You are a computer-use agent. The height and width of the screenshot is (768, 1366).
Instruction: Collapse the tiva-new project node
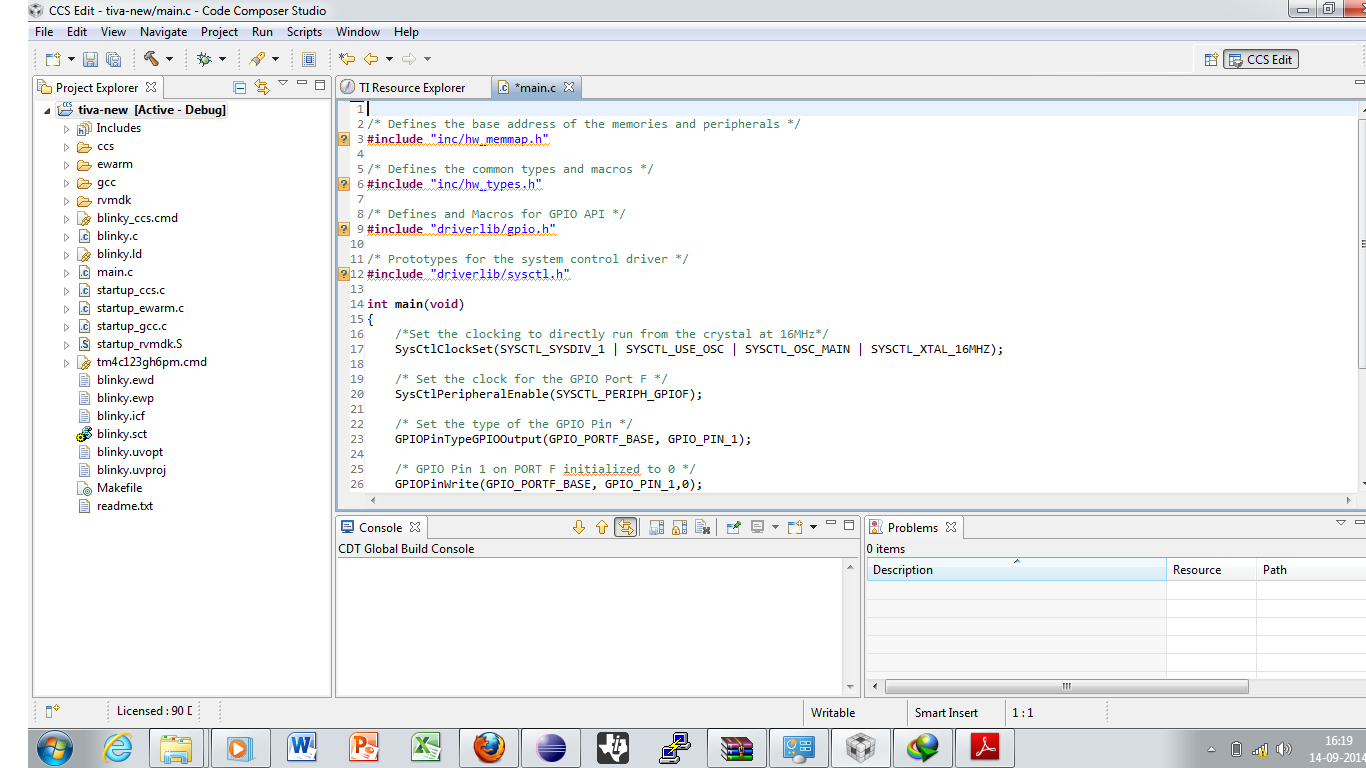click(47, 110)
